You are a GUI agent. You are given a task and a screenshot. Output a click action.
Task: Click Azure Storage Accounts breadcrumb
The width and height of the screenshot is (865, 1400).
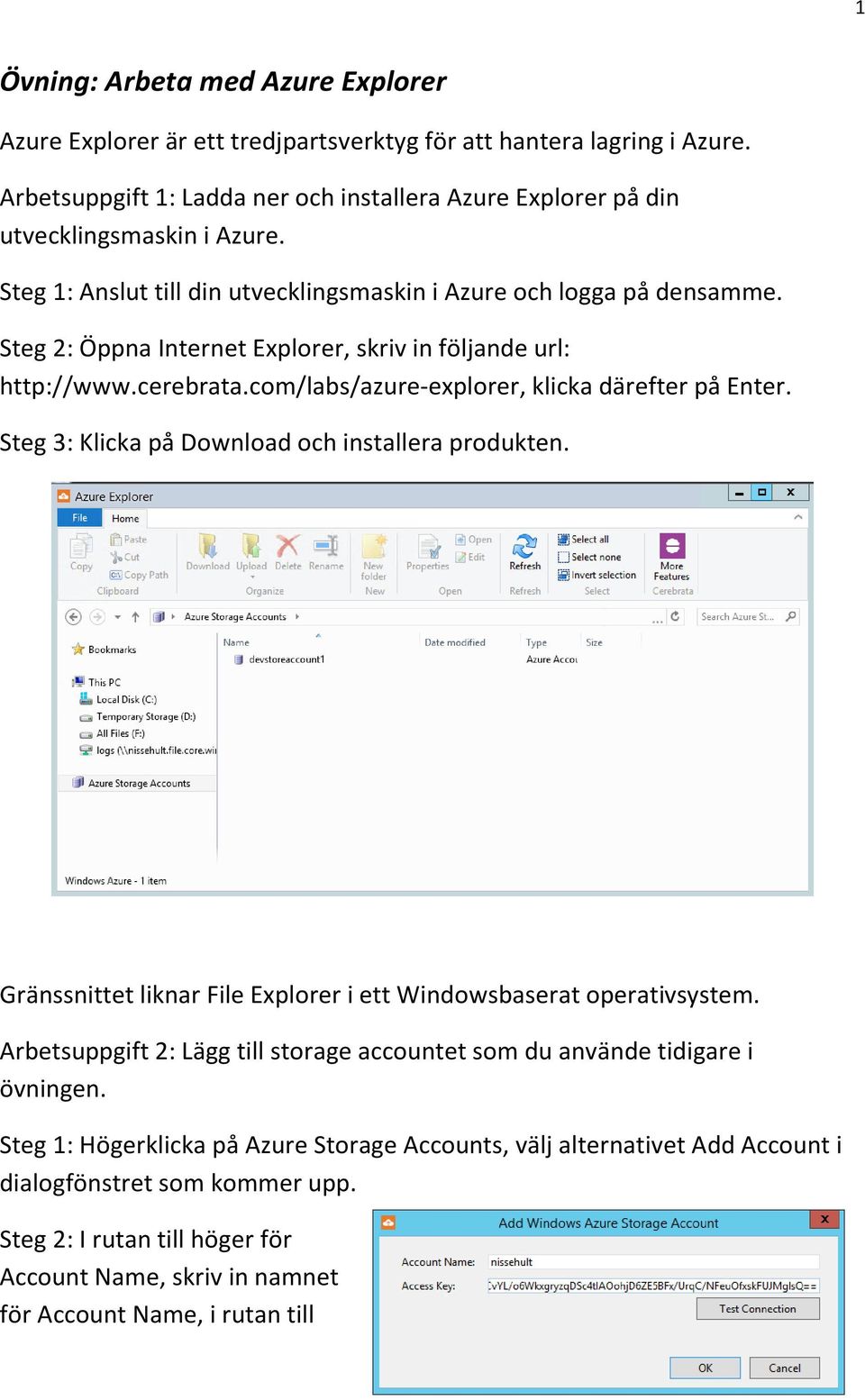tap(235, 617)
